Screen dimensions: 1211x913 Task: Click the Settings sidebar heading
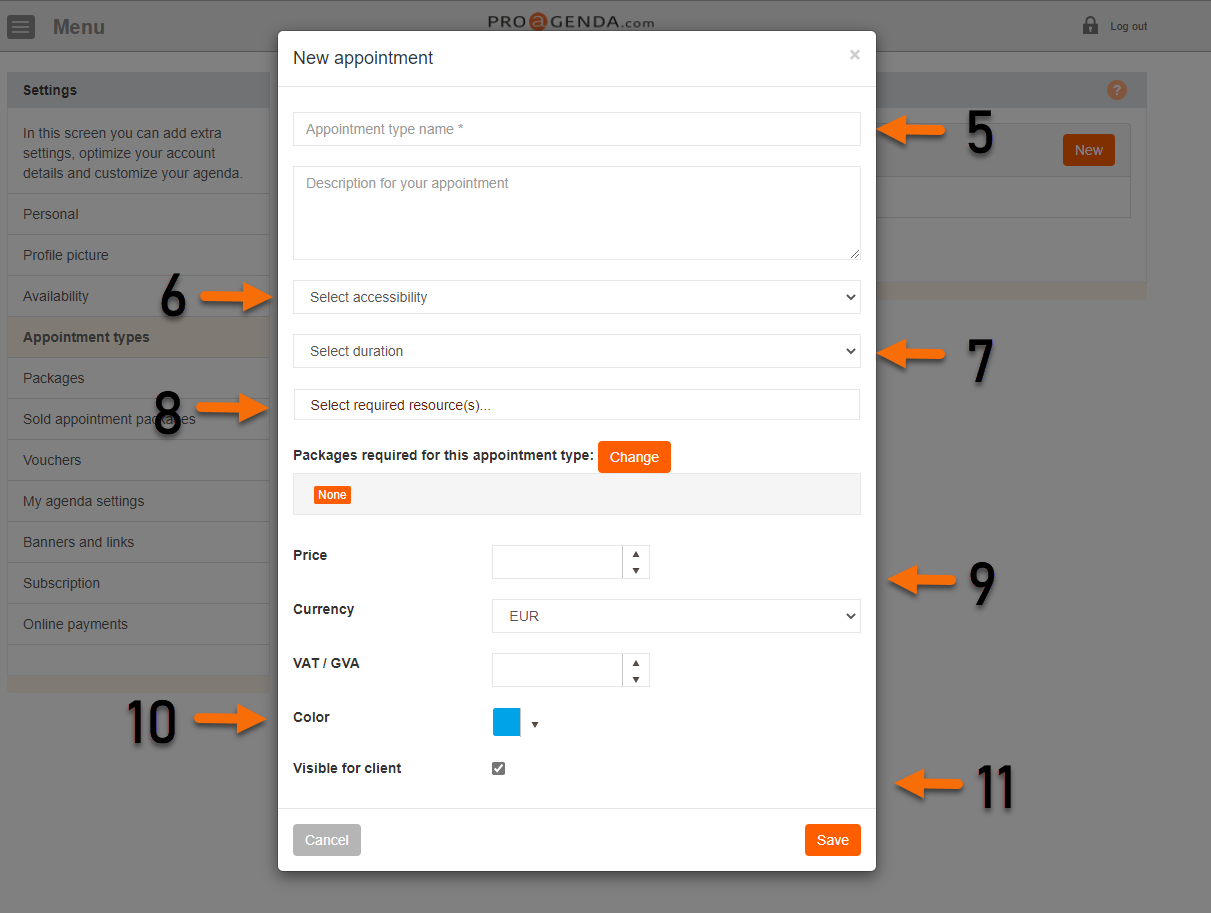50,90
